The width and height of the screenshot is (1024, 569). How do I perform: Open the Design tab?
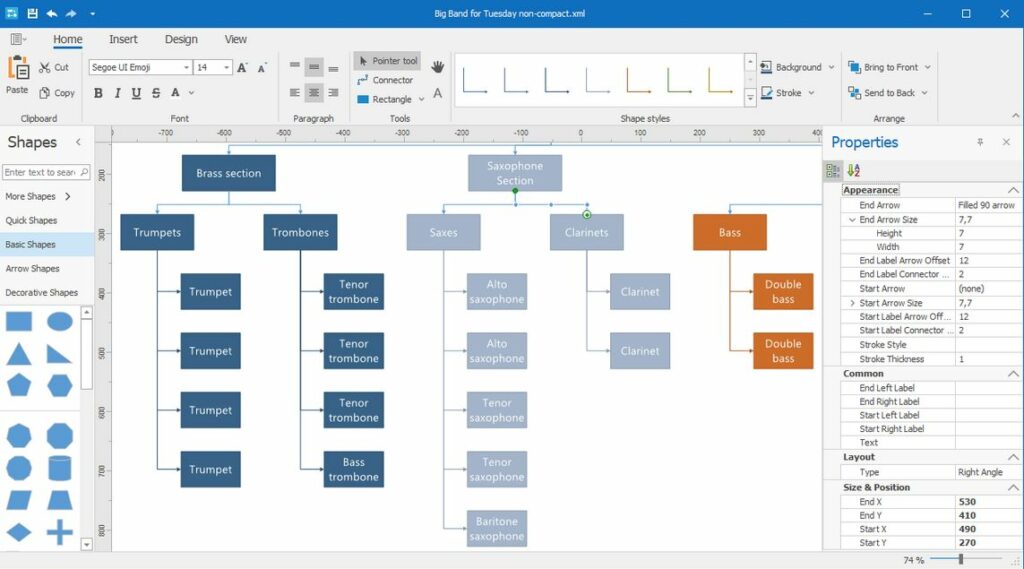(x=181, y=39)
